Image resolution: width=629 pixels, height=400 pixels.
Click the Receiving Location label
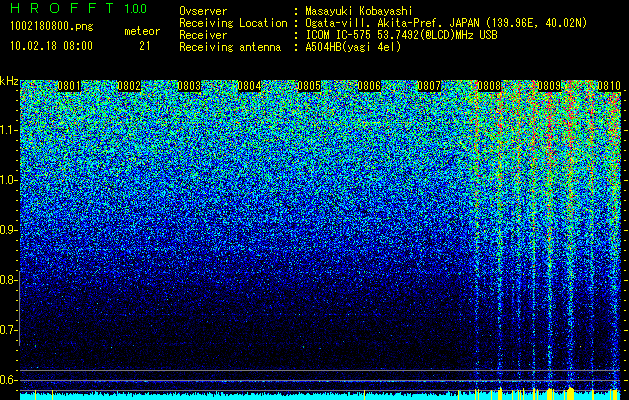(x=233, y=23)
